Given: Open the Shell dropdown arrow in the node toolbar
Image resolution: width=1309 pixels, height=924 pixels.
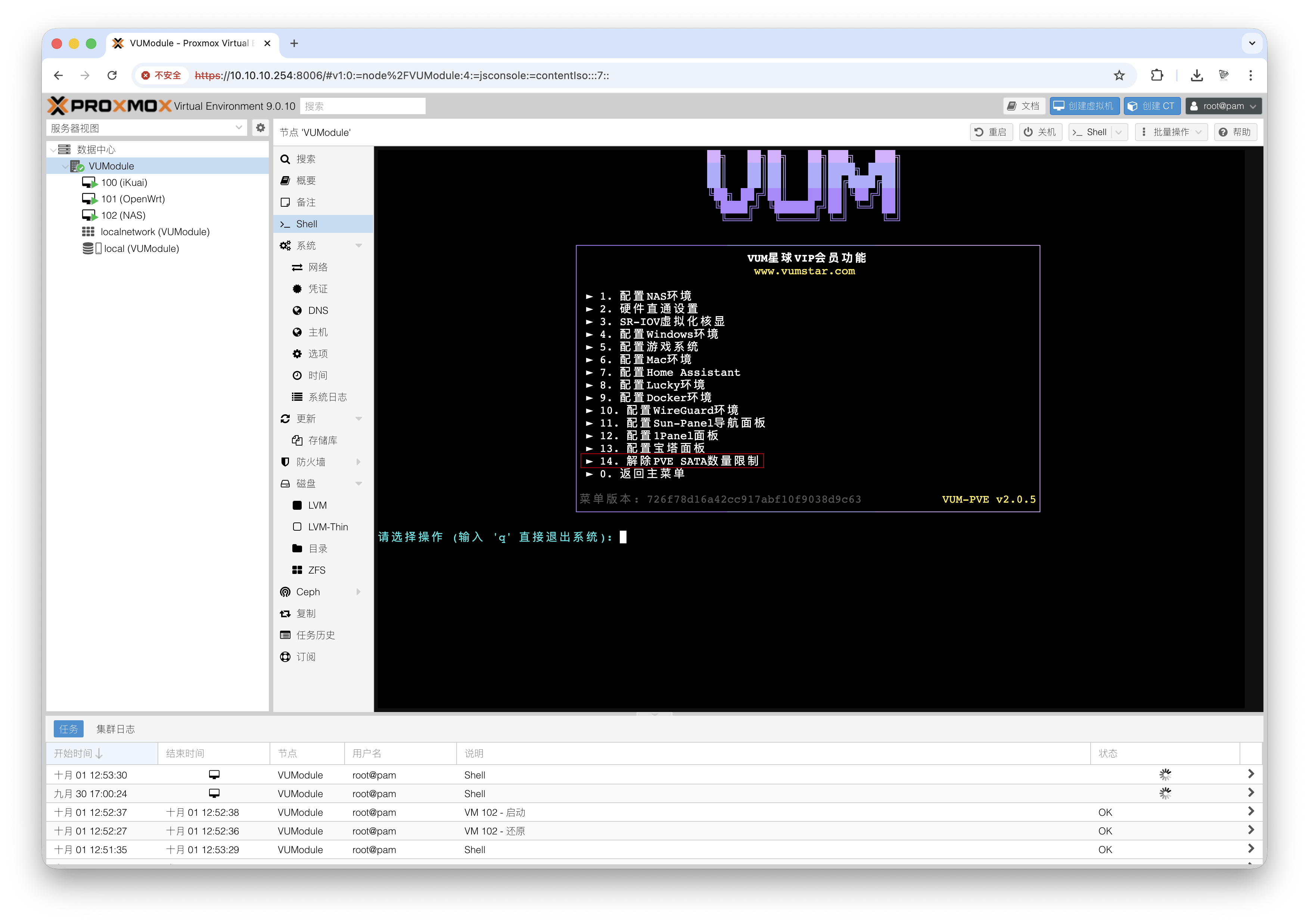Looking at the screenshot, I should (1119, 132).
